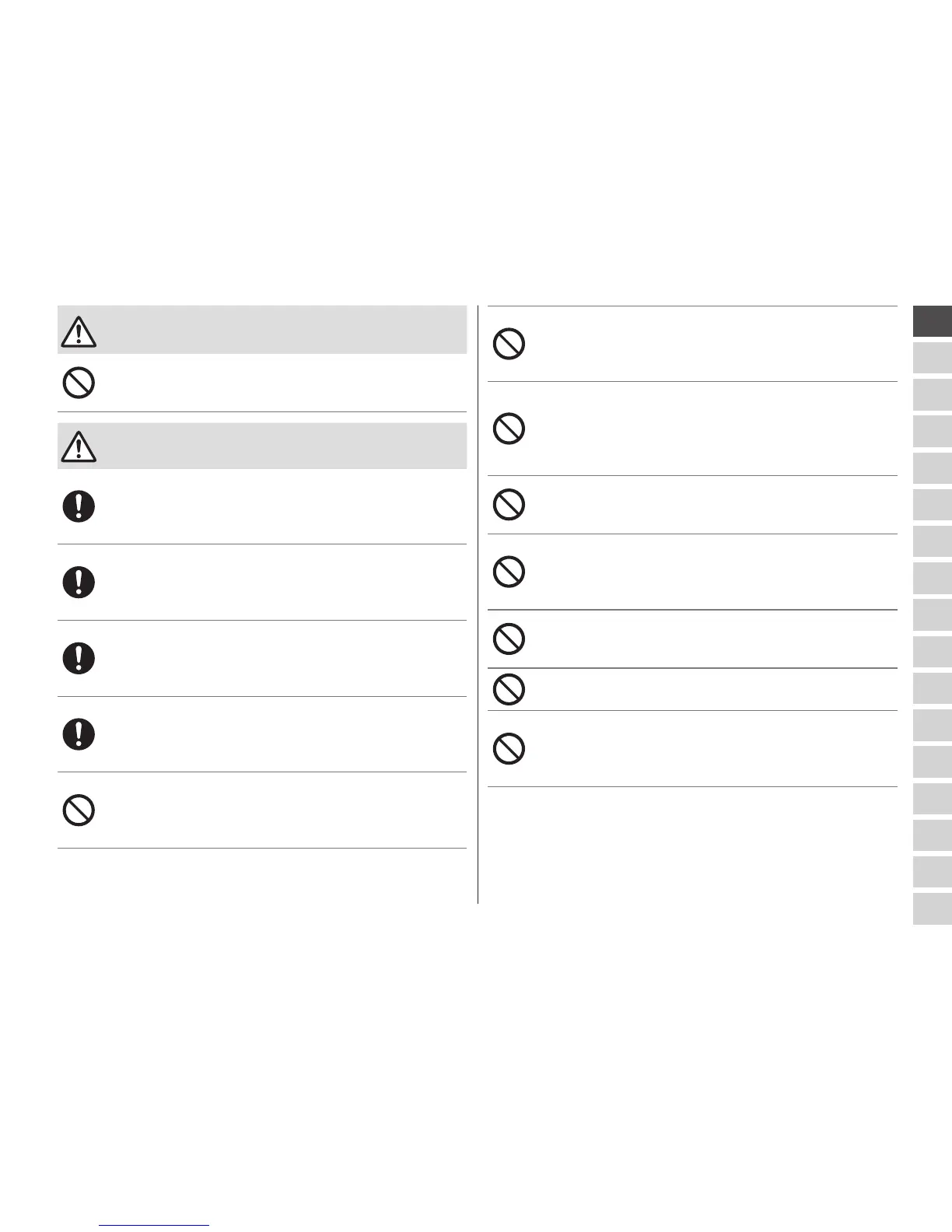Click the first black exclamation mark icon
Image resolution: width=952 pixels, height=1232 pixels.
point(78,506)
